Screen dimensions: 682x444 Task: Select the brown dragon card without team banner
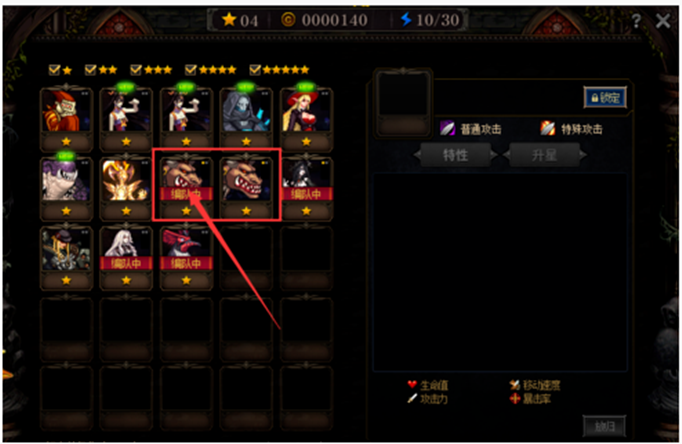[246, 187]
